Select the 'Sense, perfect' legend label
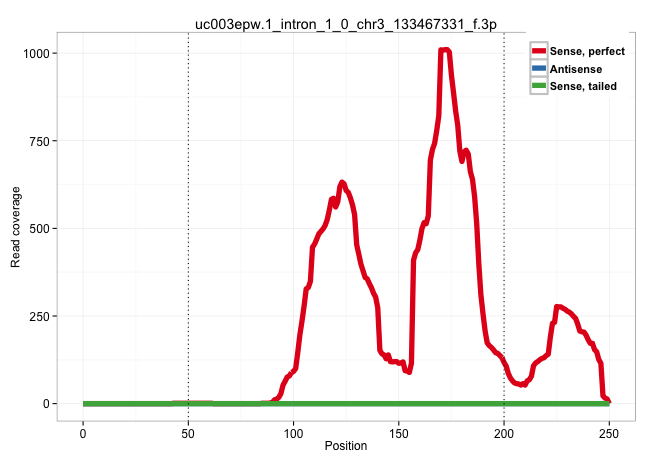 tap(586, 51)
